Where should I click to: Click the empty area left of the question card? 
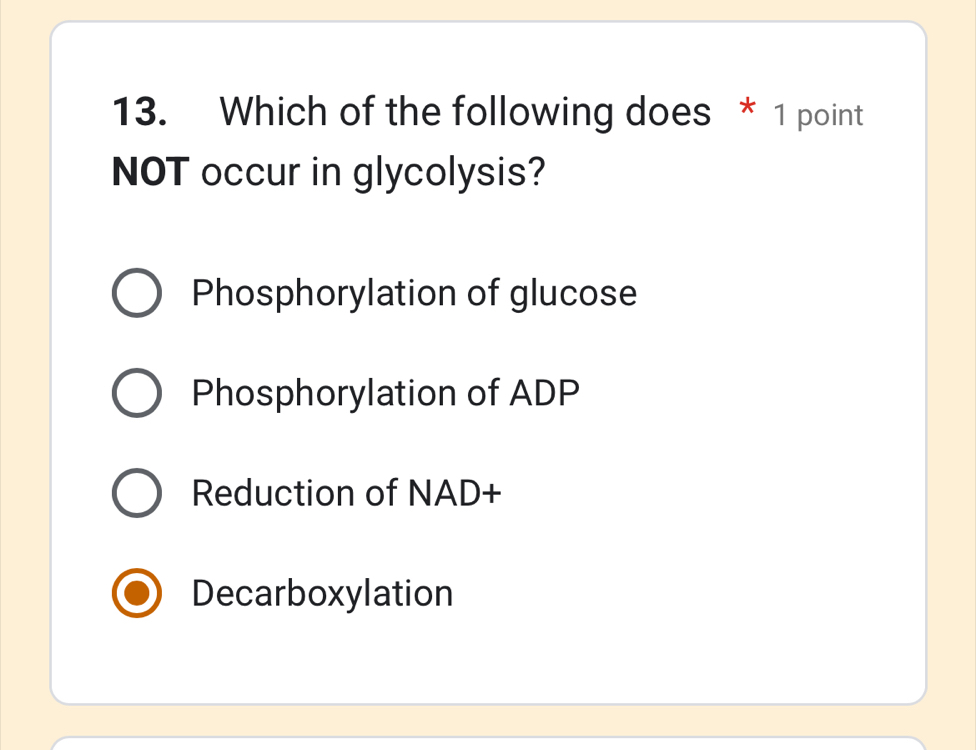24,375
